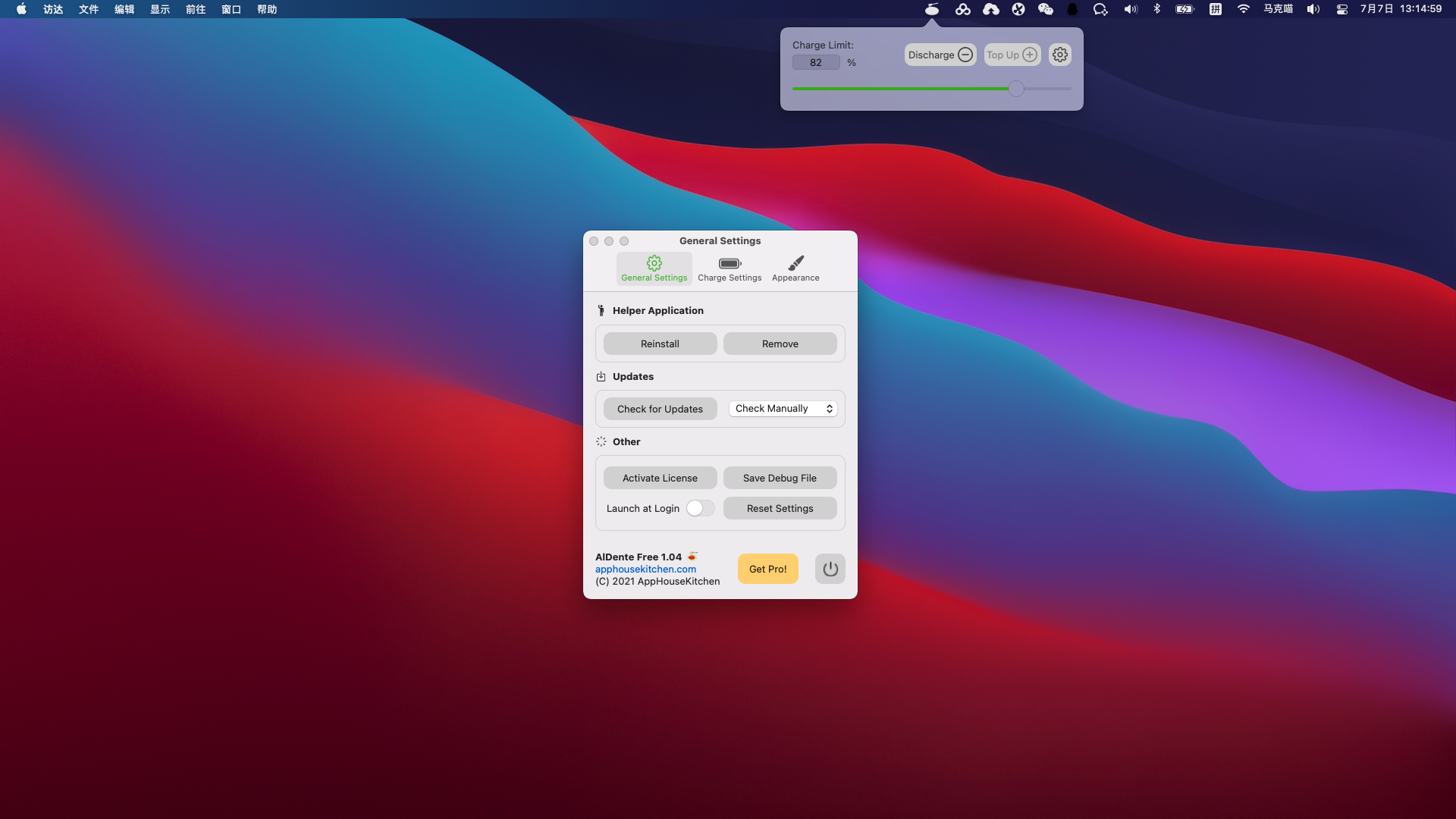Open the Appearance tab
This screenshot has height=819, width=1456.
(x=795, y=269)
